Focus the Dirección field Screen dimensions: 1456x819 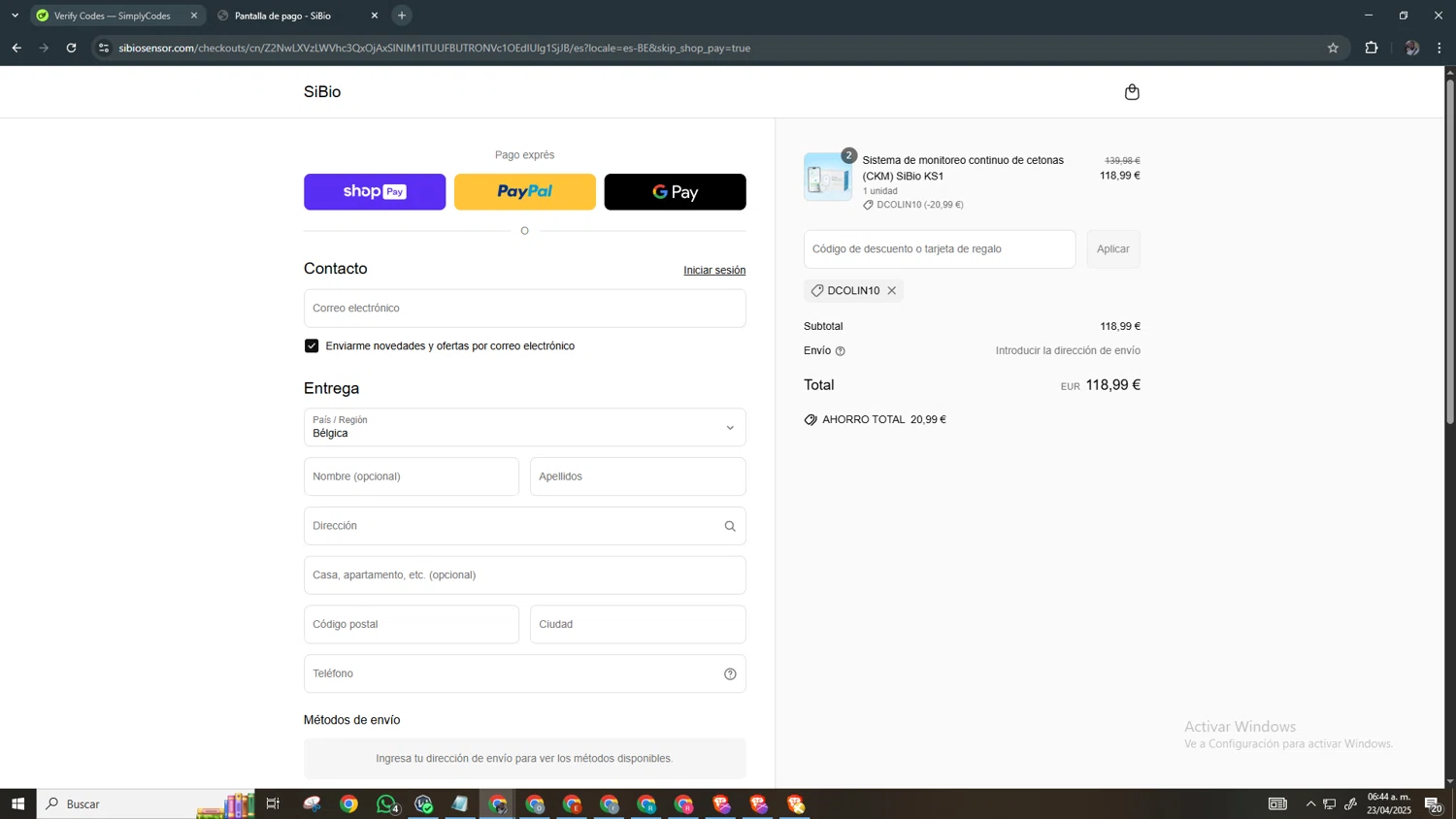tap(525, 526)
